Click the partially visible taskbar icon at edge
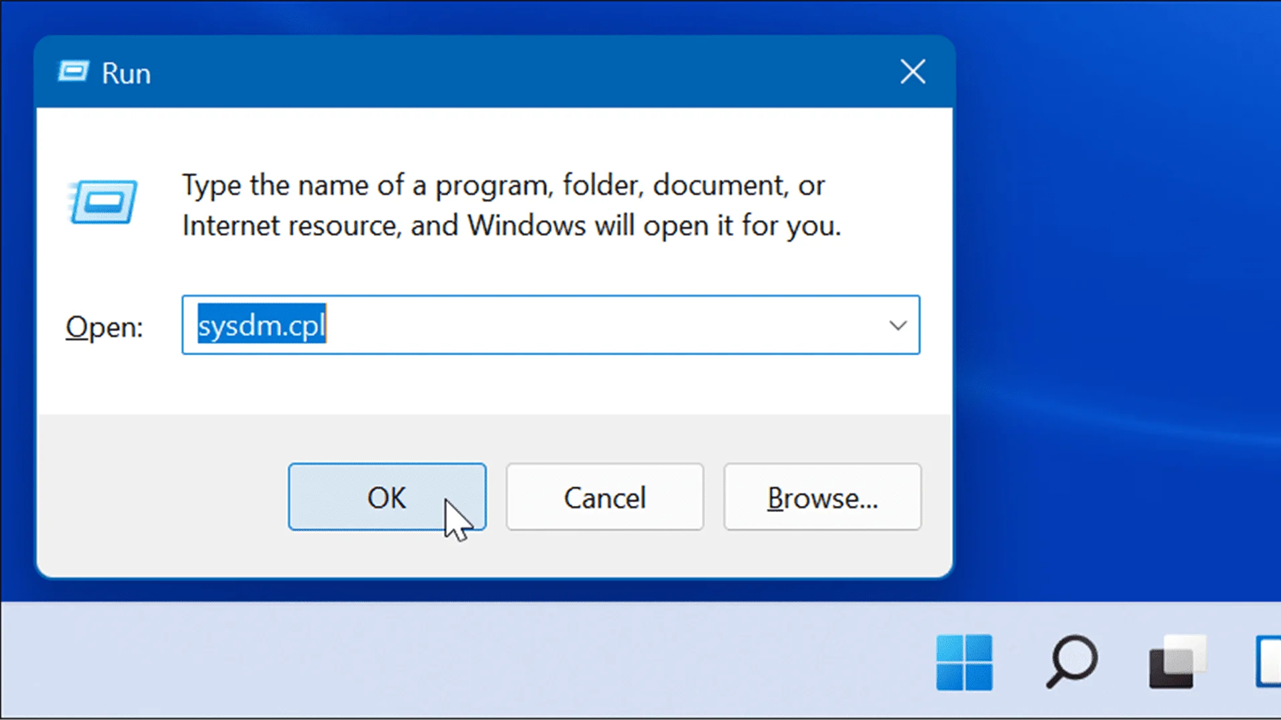This screenshot has width=1281, height=720. click(x=1268, y=662)
